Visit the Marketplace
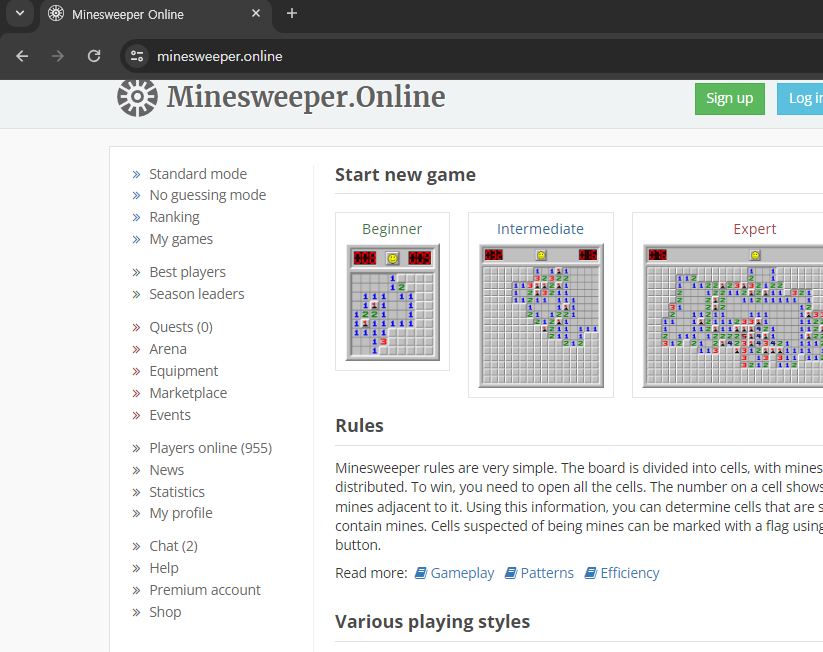823x652 pixels. click(x=188, y=393)
